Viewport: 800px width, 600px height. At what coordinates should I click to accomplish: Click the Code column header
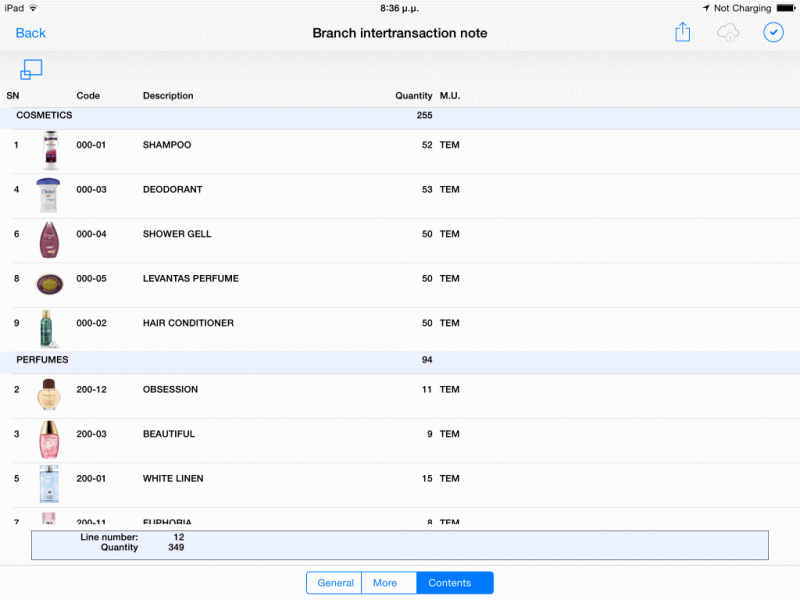[88, 96]
